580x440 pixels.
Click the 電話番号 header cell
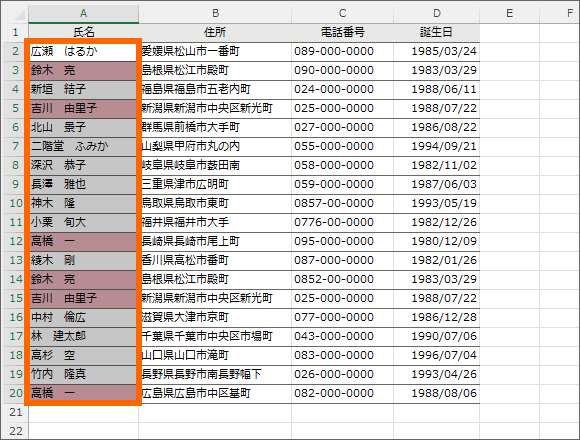(343, 32)
